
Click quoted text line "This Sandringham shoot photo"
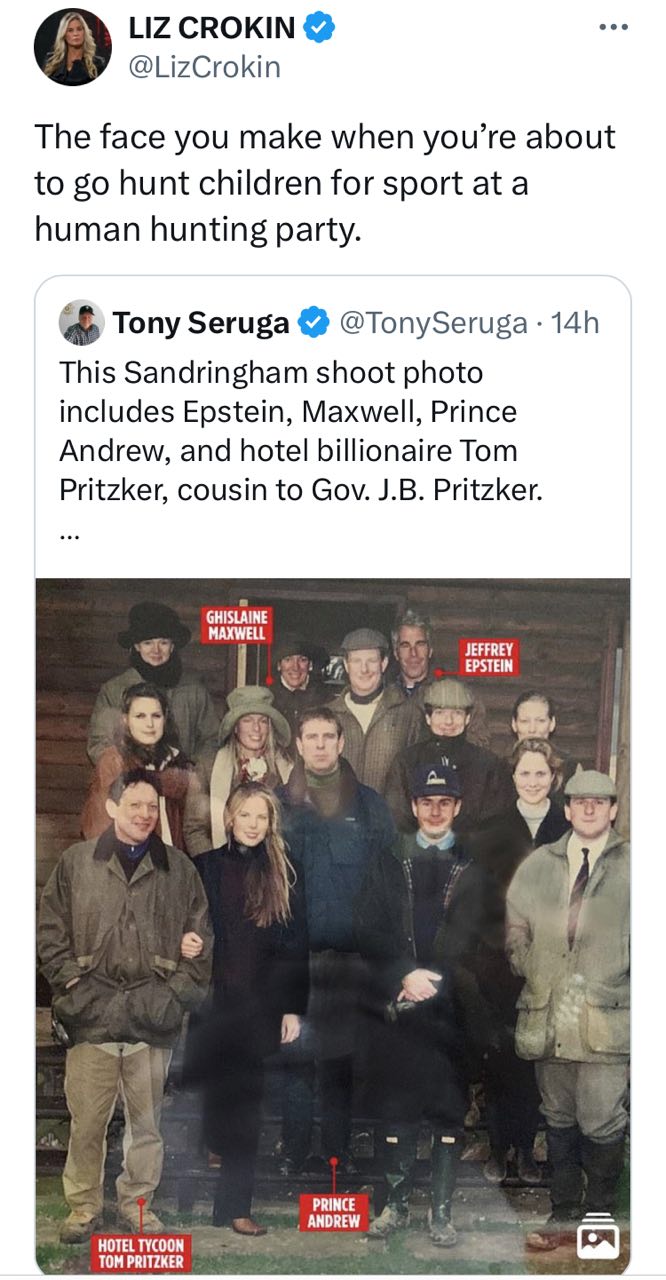[x=271, y=373]
